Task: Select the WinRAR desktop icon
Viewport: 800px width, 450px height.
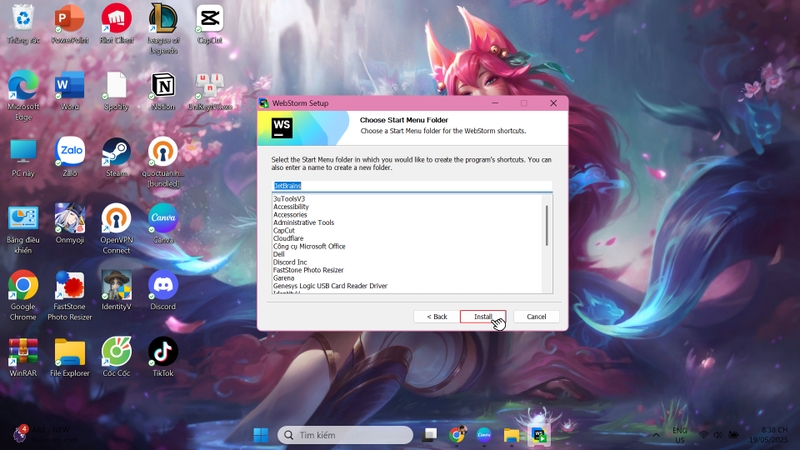Action: (23, 357)
